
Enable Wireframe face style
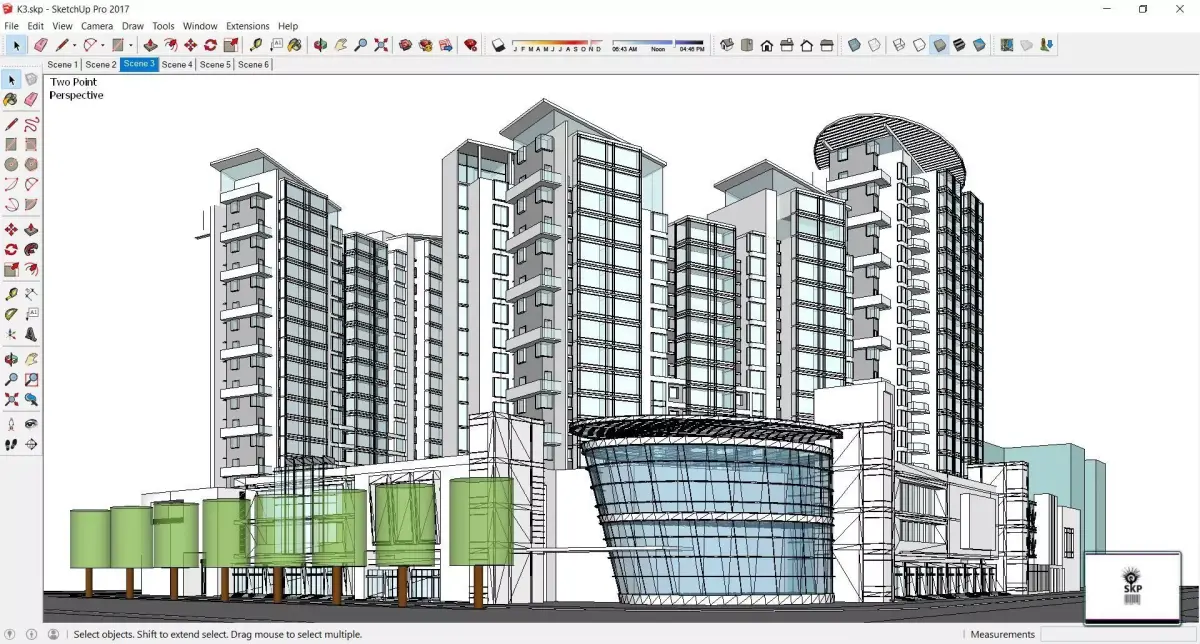(x=898, y=45)
